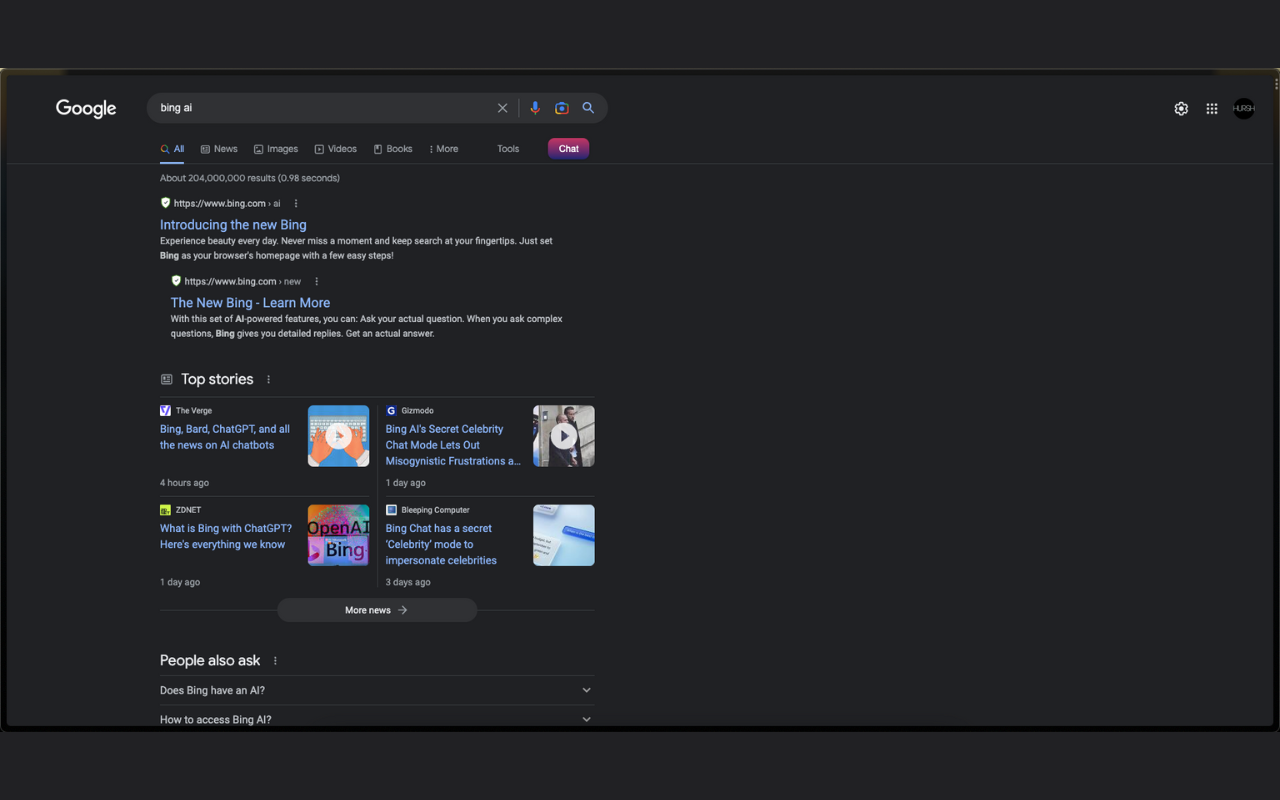This screenshot has width=1280, height=800.
Task: Click the shield icon beside bing.com › ai
Action: pyautogui.click(x=166, y=203)
